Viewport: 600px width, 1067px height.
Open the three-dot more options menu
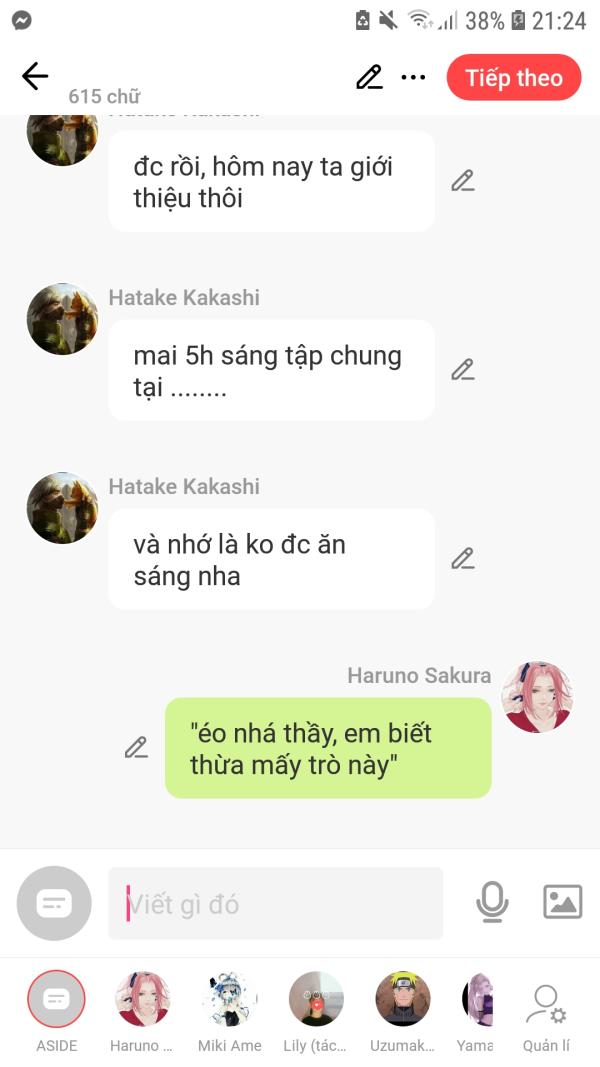[x=413, y=78]
